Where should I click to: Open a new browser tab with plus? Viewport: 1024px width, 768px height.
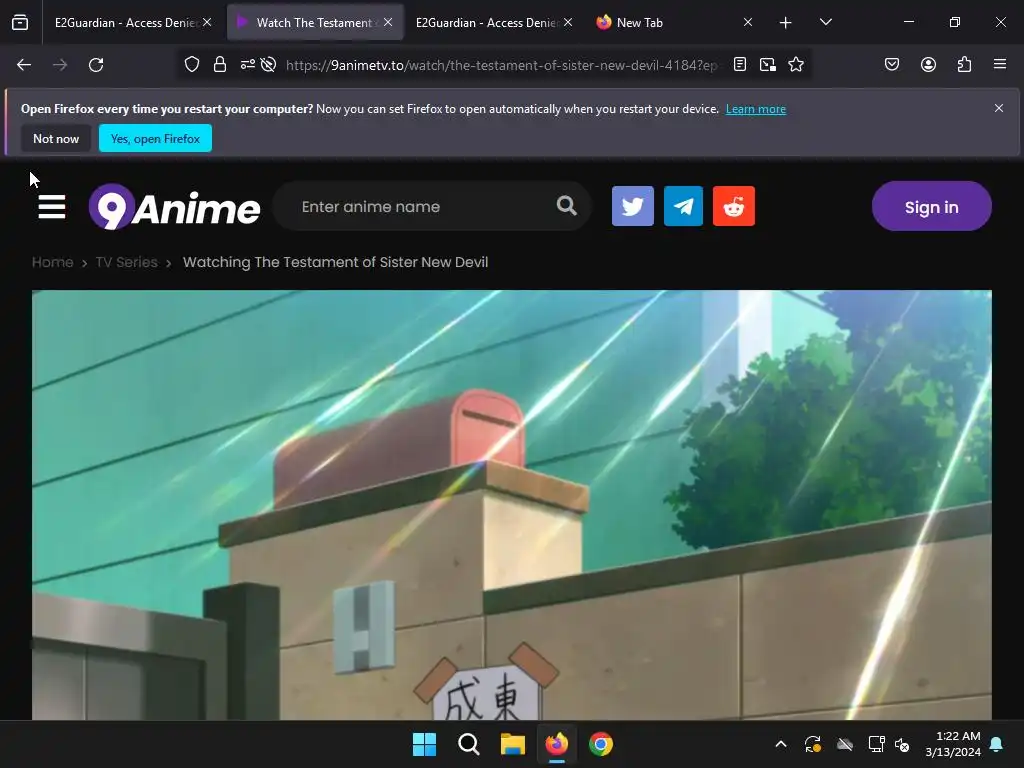pyautogui.click(x=786, y=23)
